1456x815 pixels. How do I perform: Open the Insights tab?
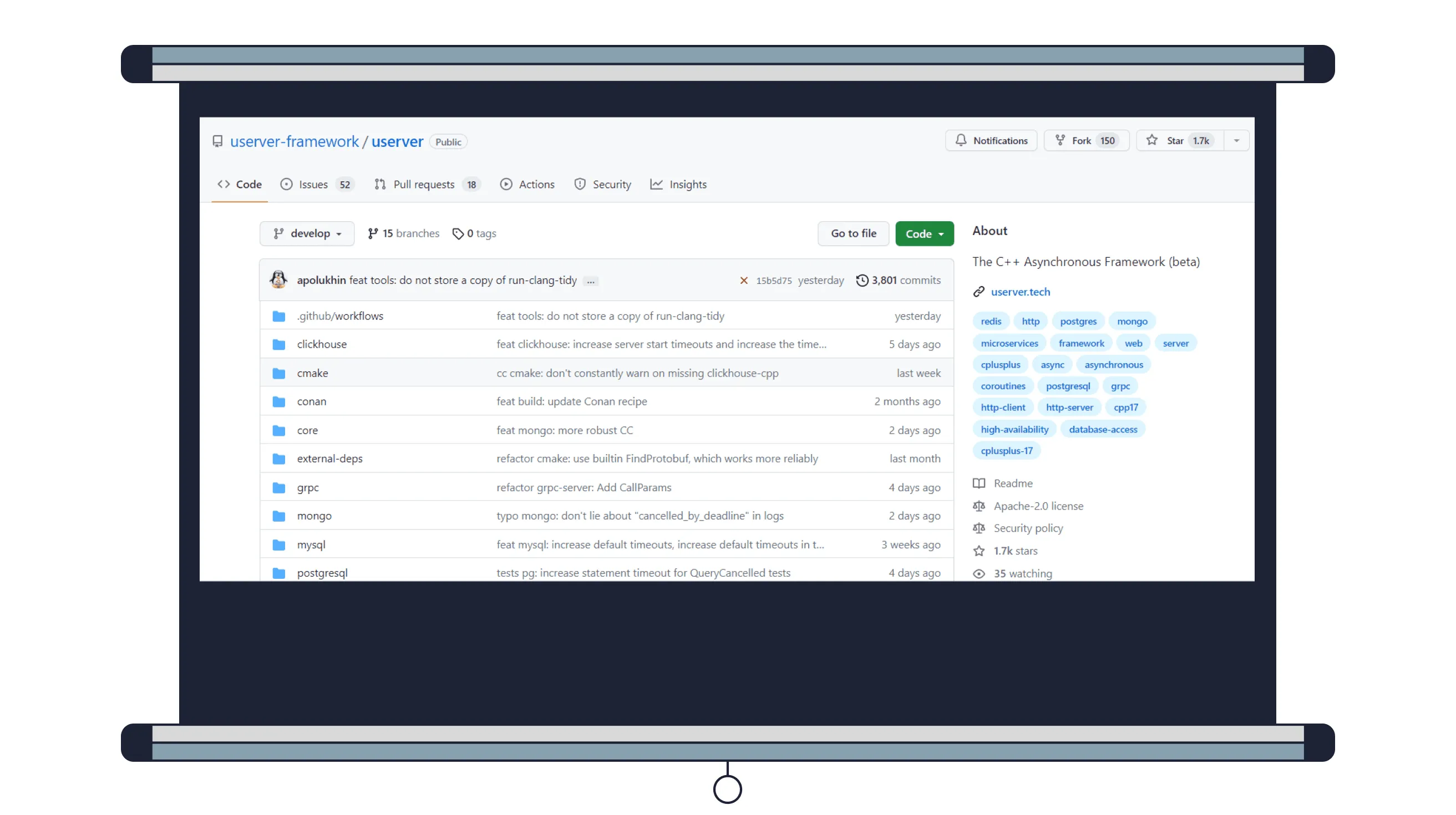678,184
